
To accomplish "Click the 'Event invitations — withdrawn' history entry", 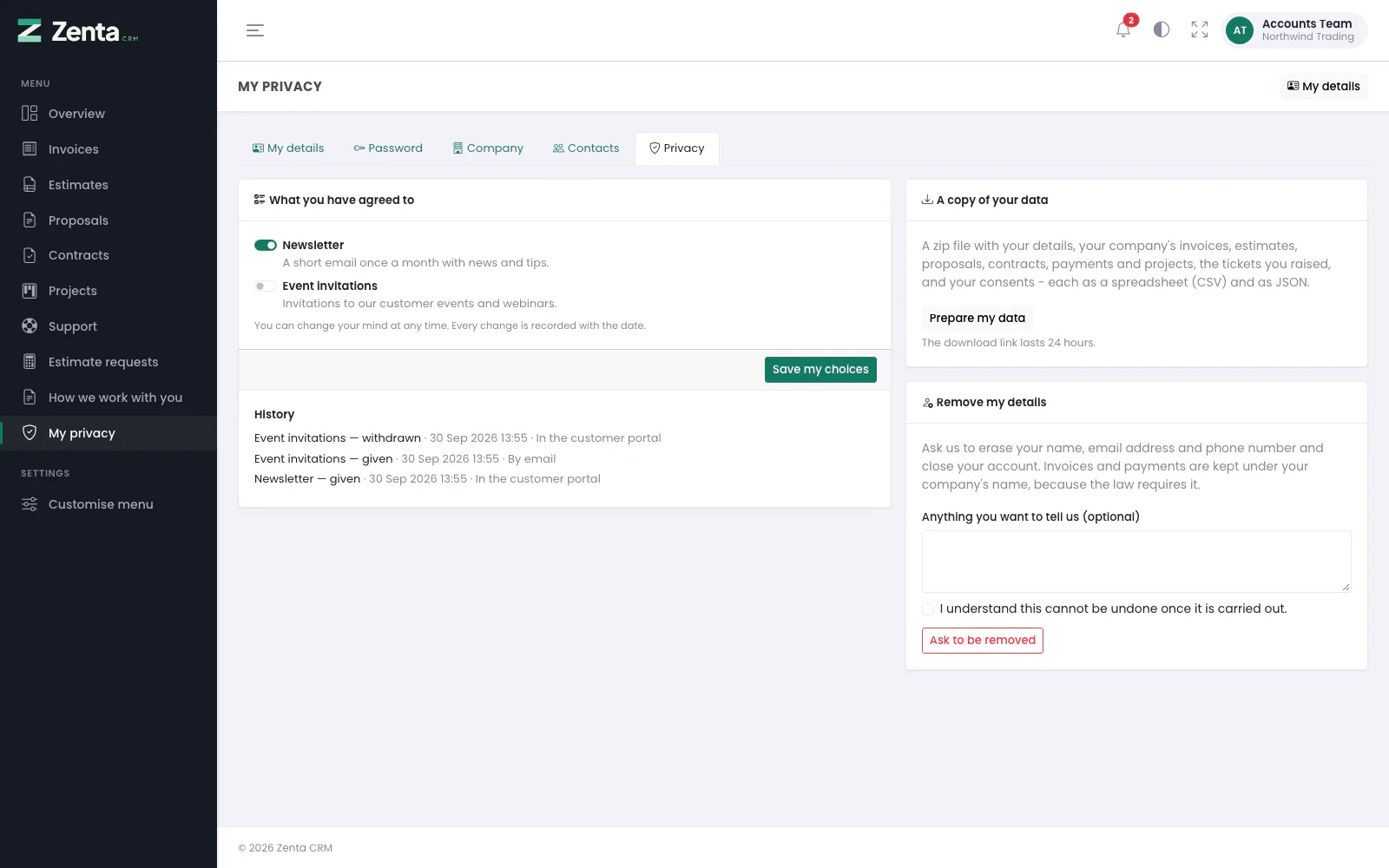I will [x=458, y=438].
